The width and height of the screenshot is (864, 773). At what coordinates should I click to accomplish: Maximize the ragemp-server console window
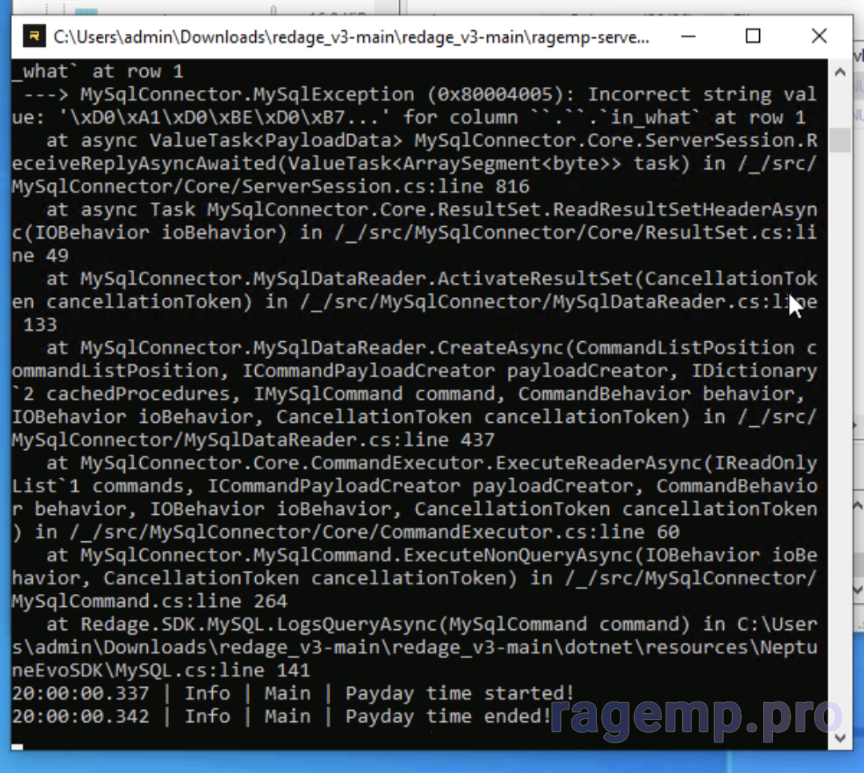[x=753, y=37]
